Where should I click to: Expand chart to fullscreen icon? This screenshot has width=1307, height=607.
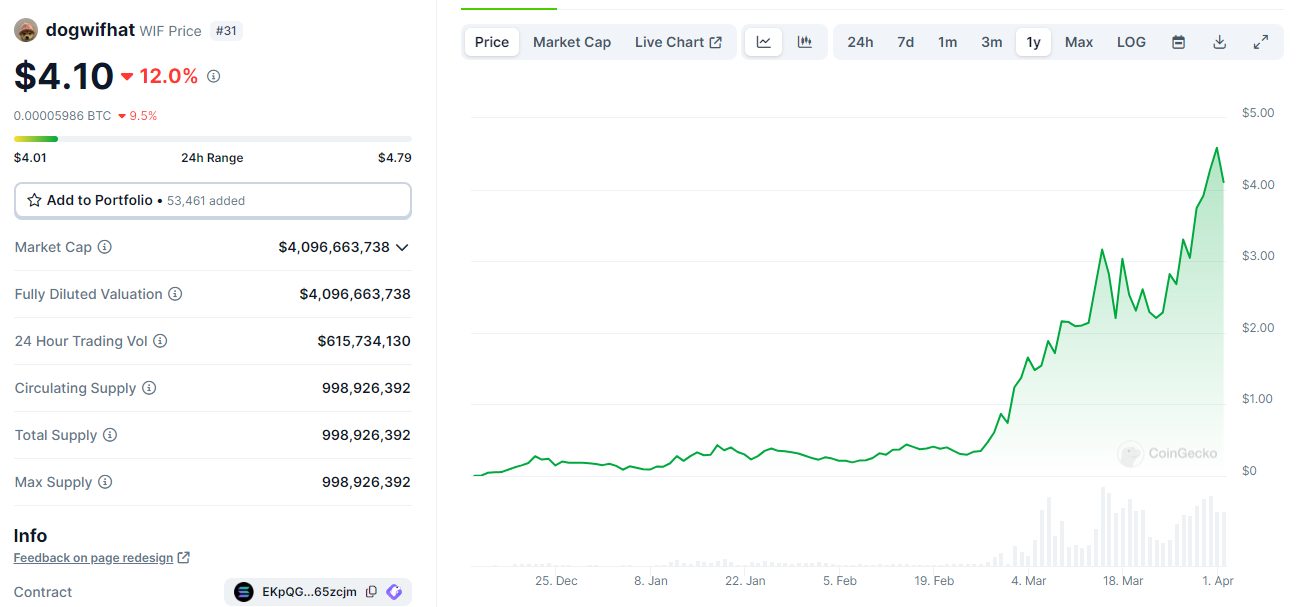pyautogui.click(x=1261, y=42)
